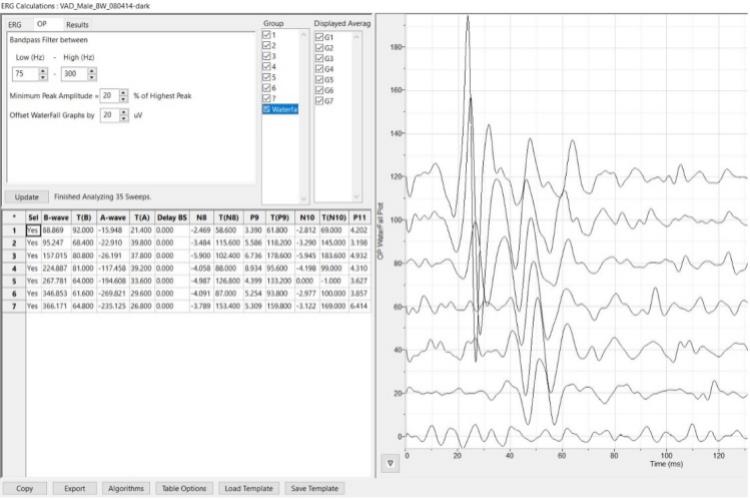Toggle displayed average G5 checkbox
Image resolution: width=750 pixels, height=499 pixels.
(319, 79)
